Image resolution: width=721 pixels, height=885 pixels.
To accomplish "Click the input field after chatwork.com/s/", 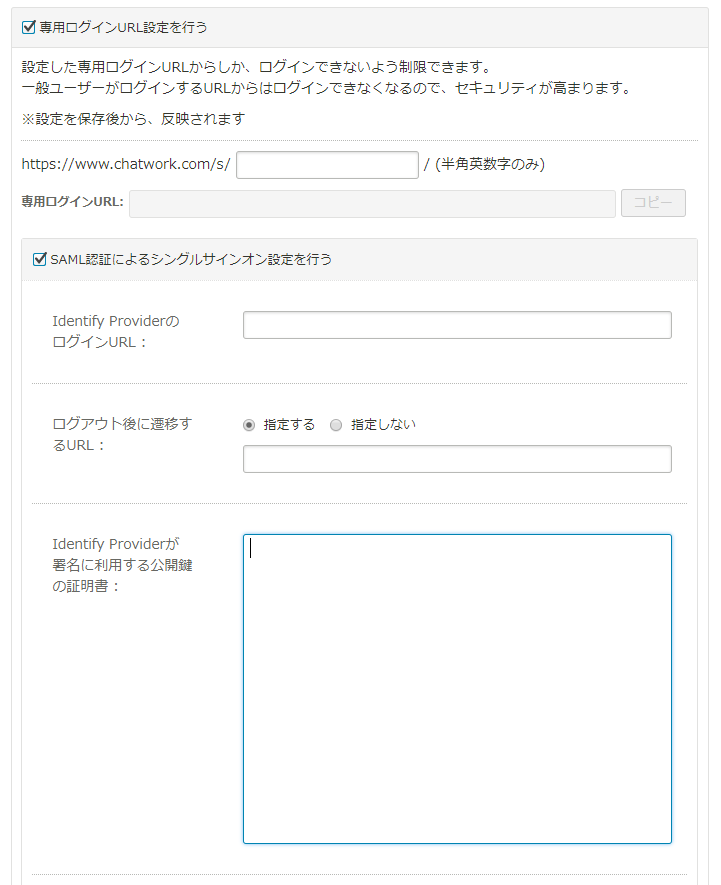I will tap(327, 165).
